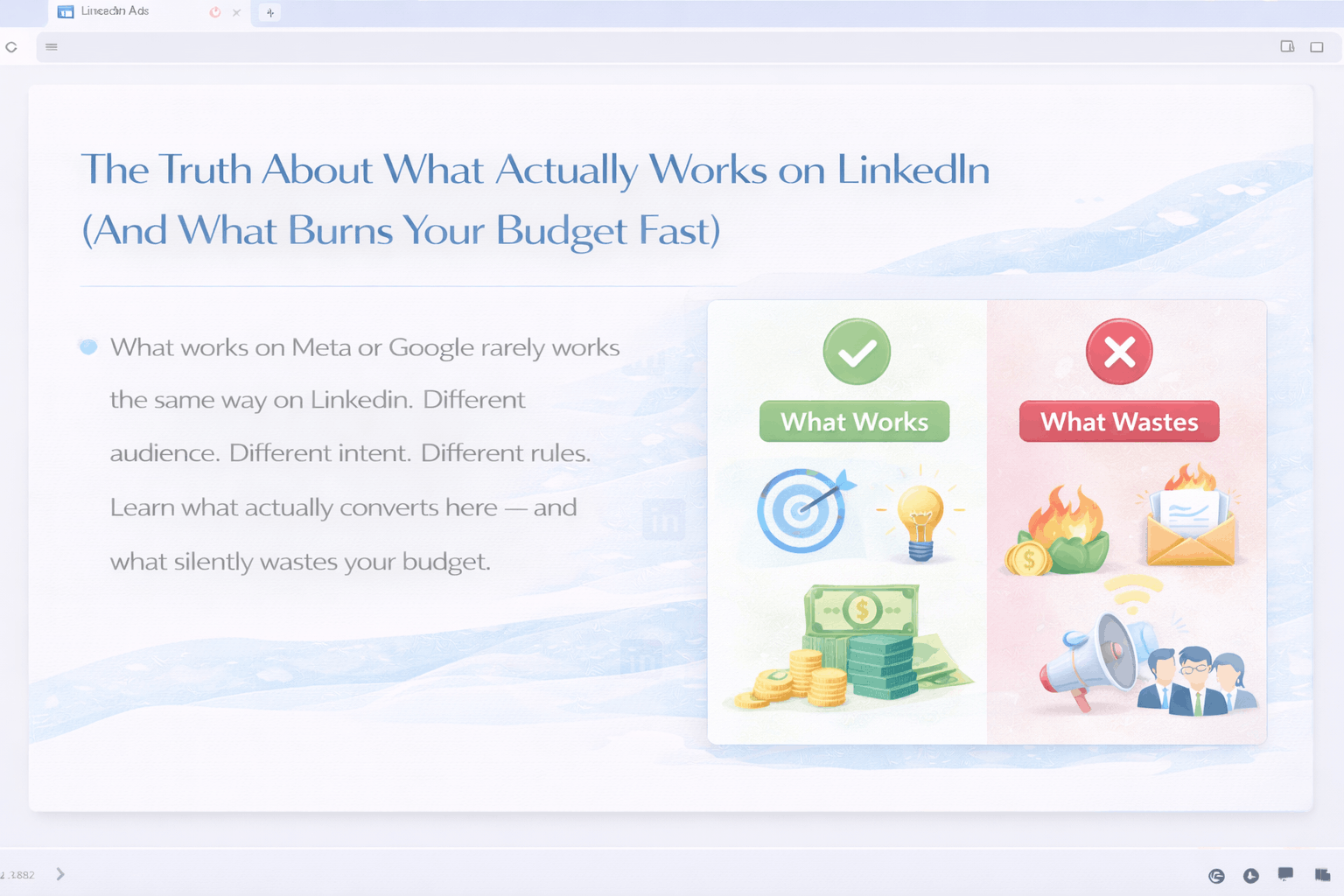Screen dimensions: 1344x896
Task: Toggle the side panel icon at top right
Action: click(1287, 47)
